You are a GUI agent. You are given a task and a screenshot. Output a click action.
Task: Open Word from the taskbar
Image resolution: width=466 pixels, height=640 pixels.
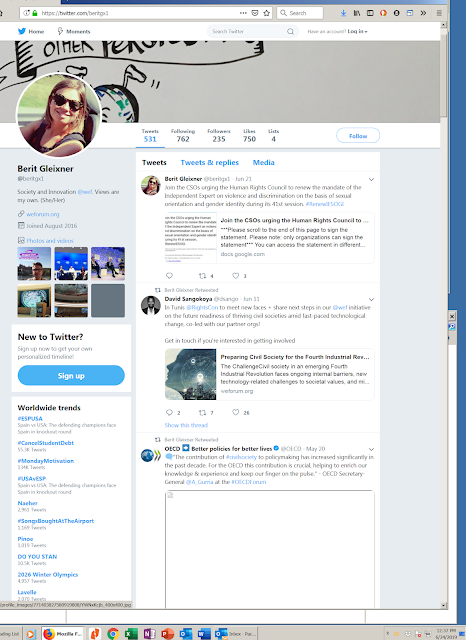[x=204, y=634]
